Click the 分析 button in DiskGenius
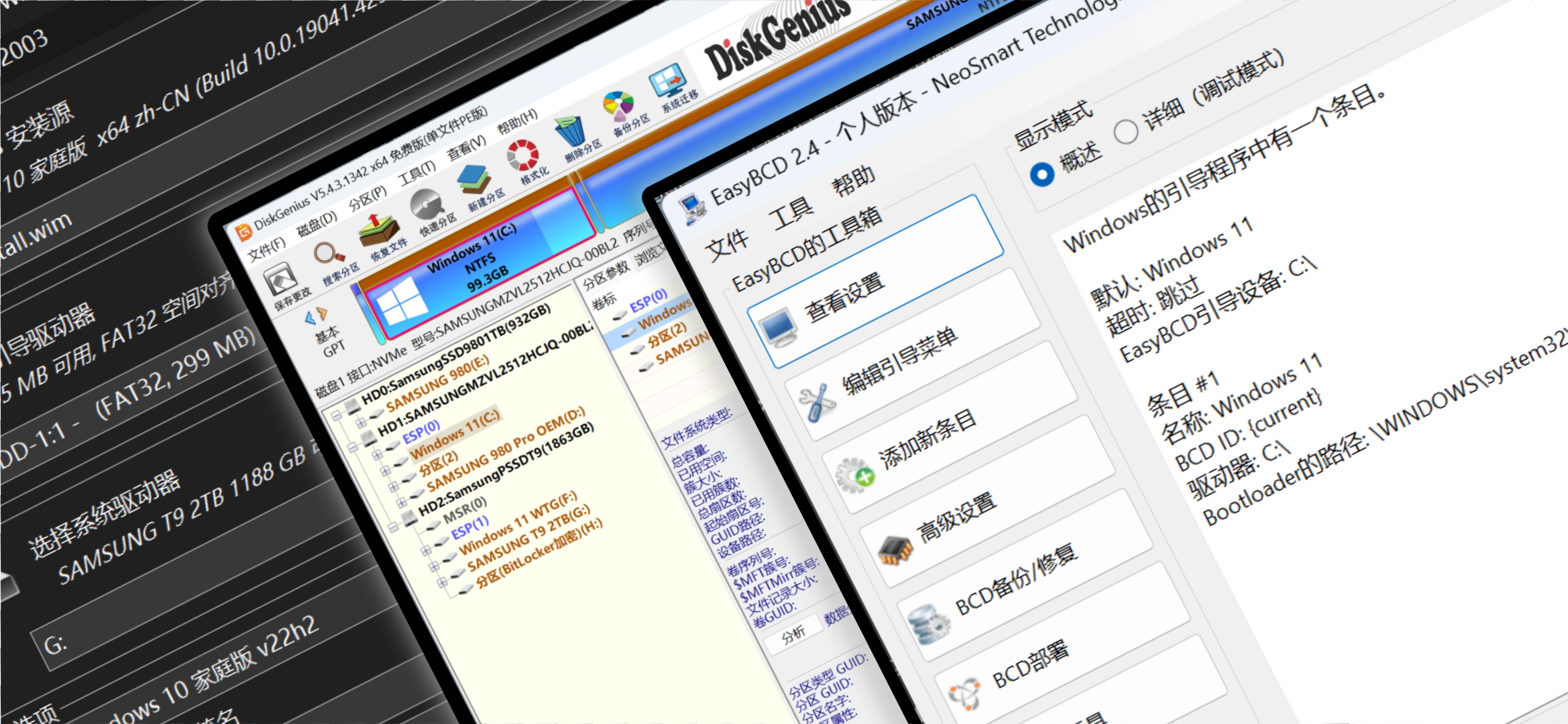 [x=793, y=635]
